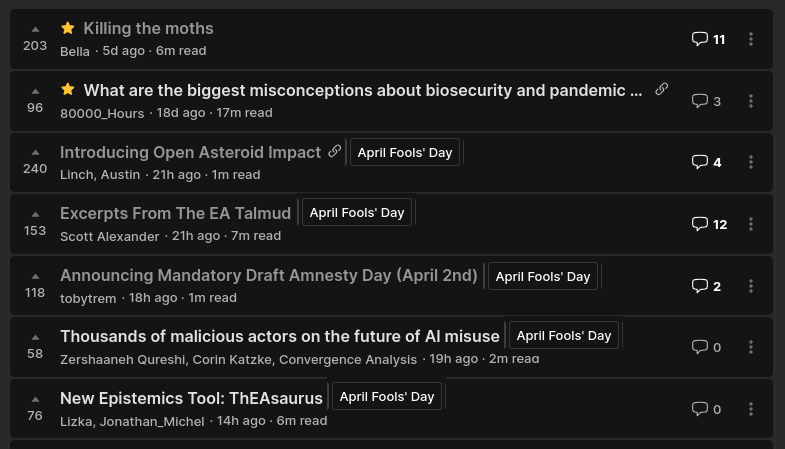
Task: Open more options for Open Asteroid Impact
Action: point(751,162)
